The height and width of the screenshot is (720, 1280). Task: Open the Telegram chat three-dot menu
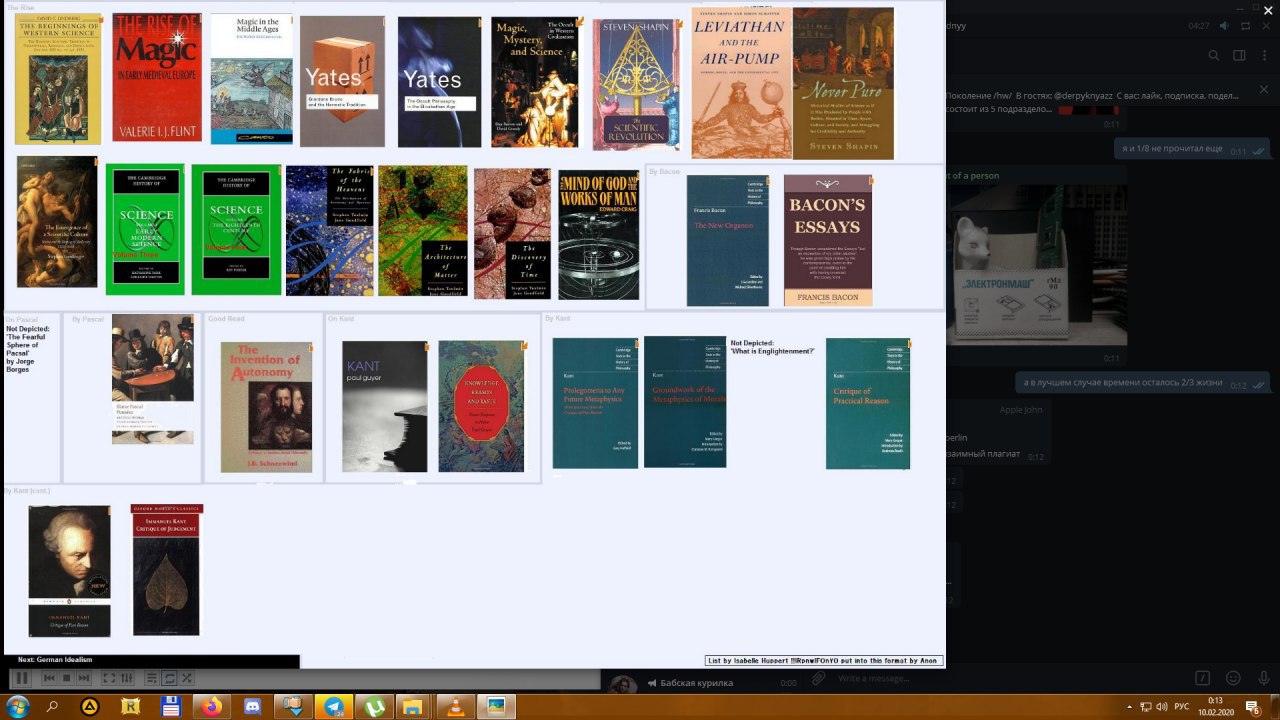1263,56
